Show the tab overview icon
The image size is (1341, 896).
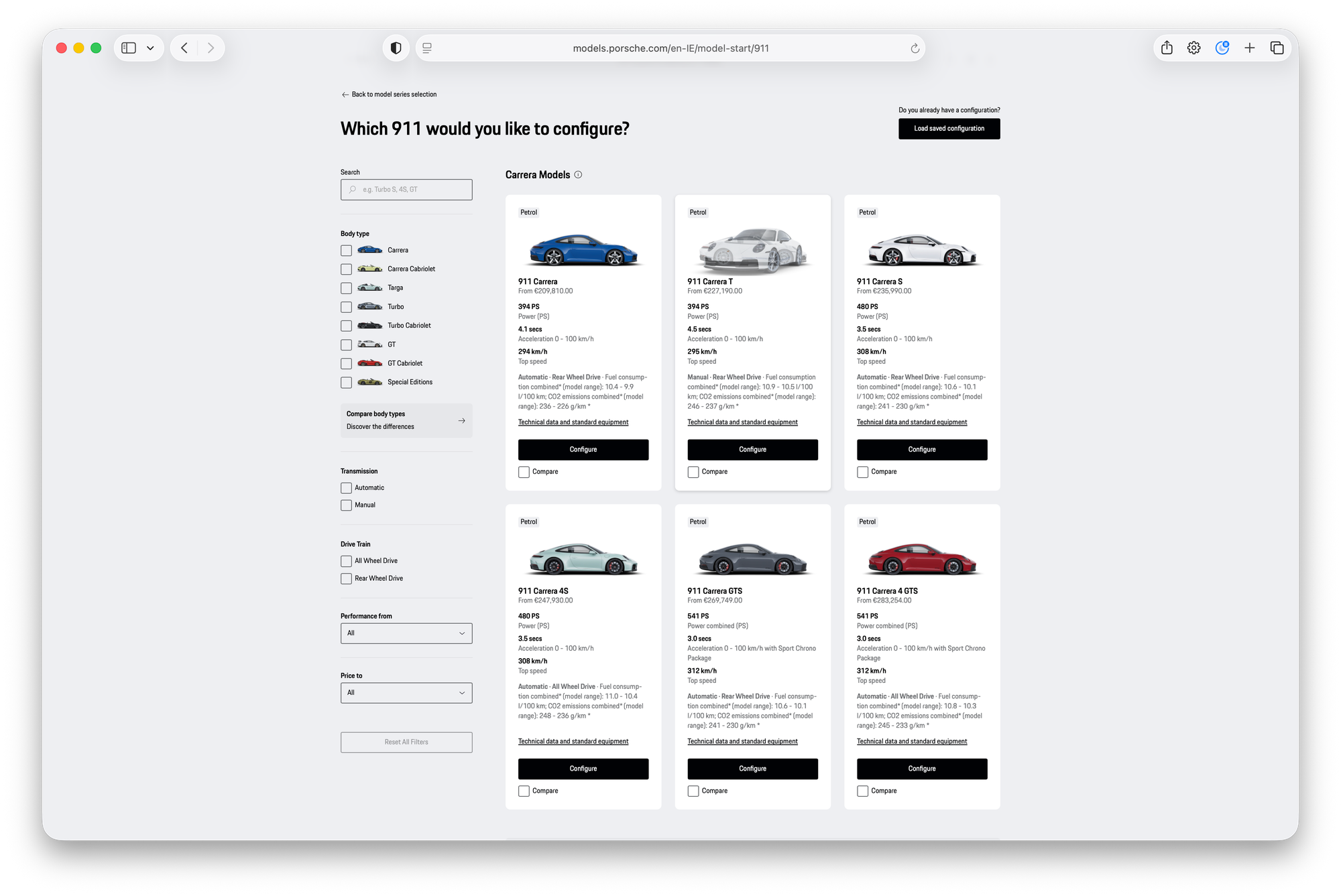[x=1277, y=48]
